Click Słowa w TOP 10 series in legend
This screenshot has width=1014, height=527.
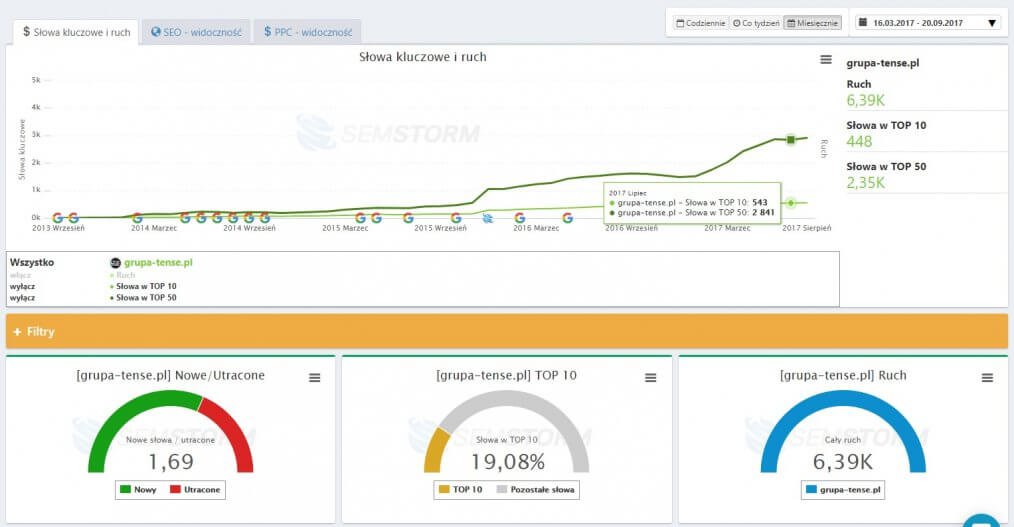[144, 286]
